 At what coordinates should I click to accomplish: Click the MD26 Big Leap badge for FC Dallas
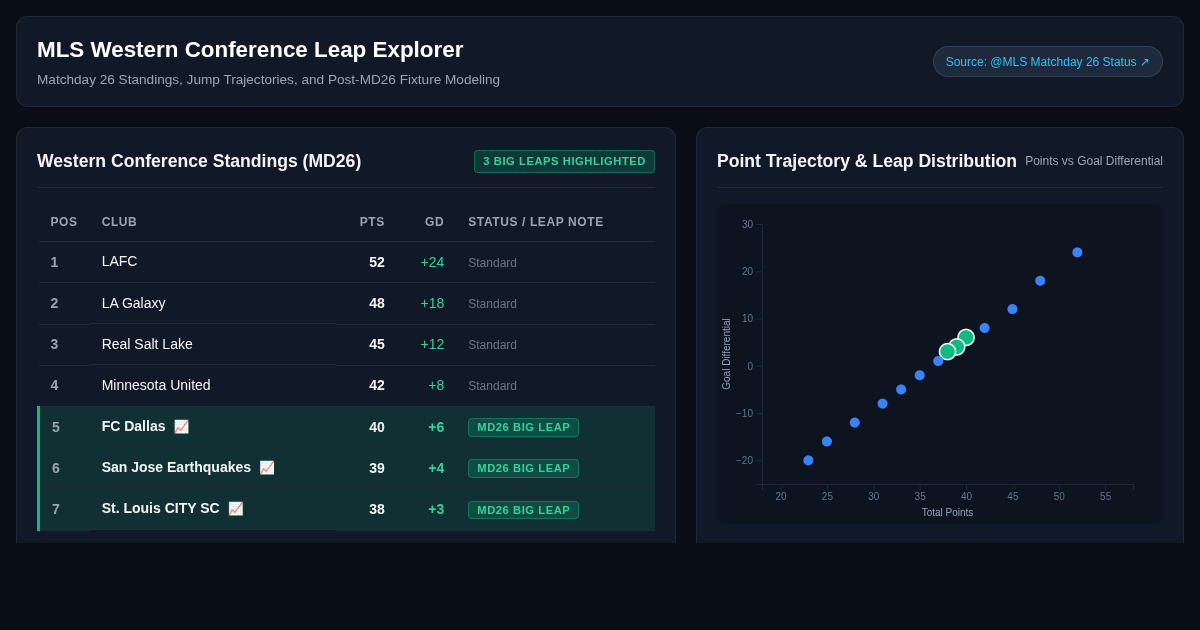(523, 427)
